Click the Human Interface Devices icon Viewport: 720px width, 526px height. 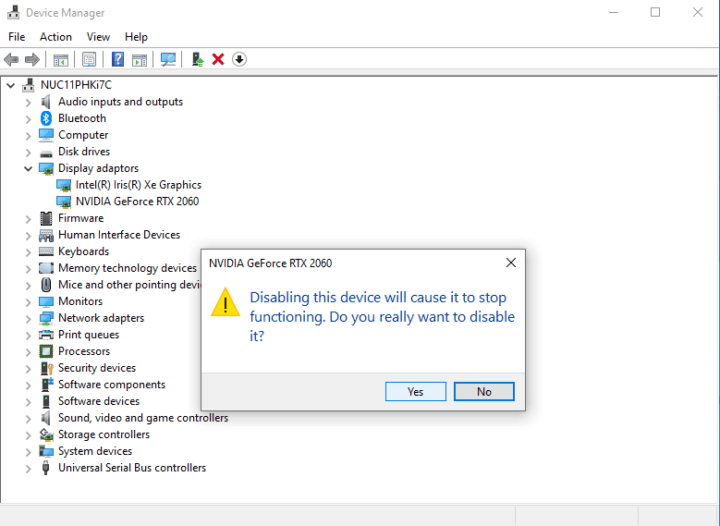click(x=46, y=235)
